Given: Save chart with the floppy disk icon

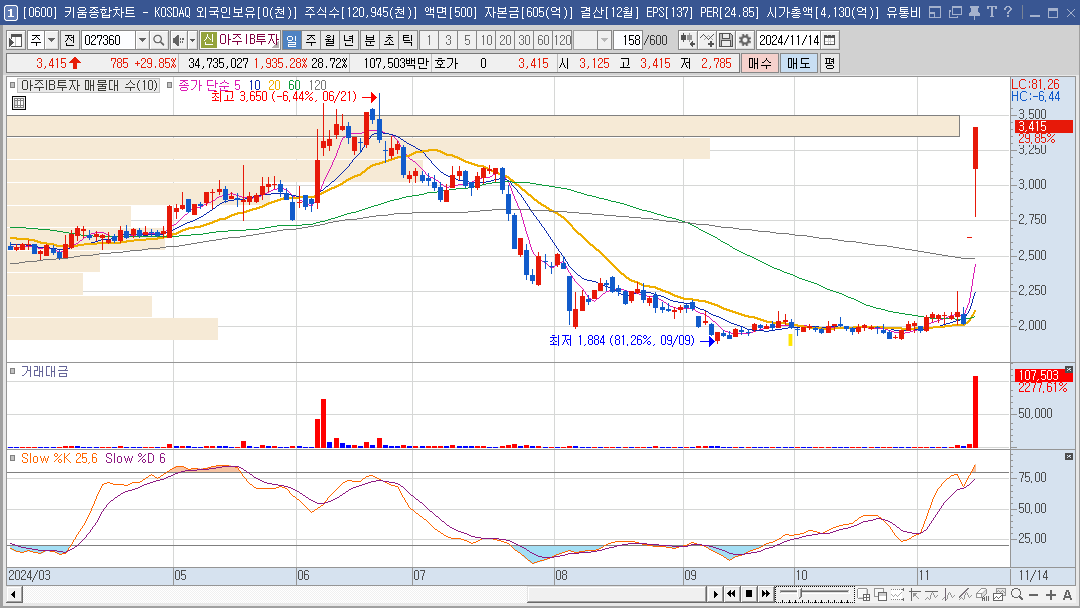Looking at the screenshot, I should [x=725, y=41].
